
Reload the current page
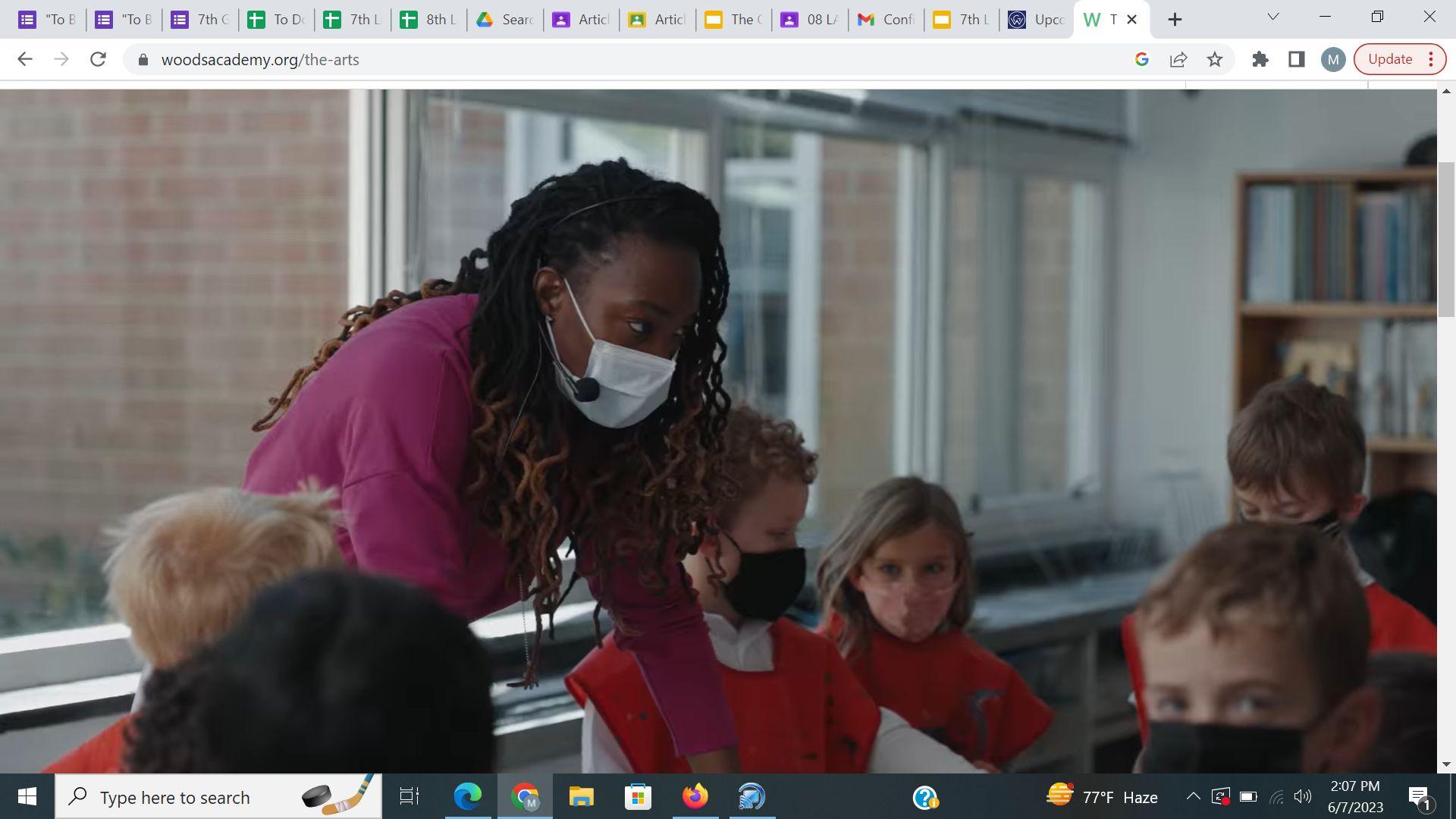(98, 59)
